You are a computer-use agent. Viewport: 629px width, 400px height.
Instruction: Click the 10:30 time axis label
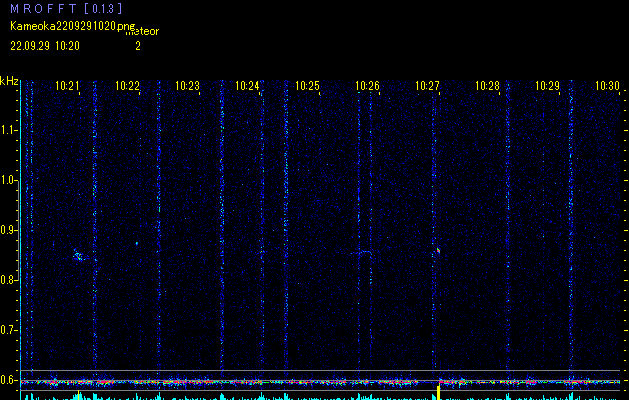point(607,86)
